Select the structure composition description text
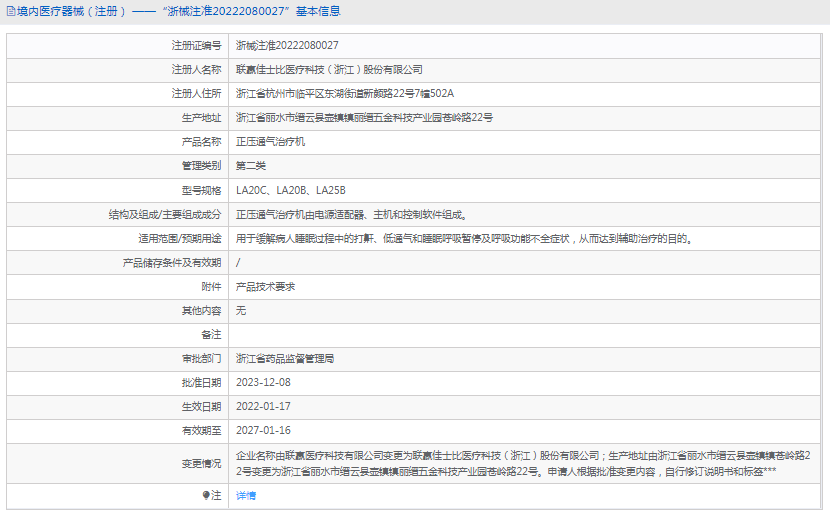The width and height of the screenshot is (830, 512). click(351, 214)
